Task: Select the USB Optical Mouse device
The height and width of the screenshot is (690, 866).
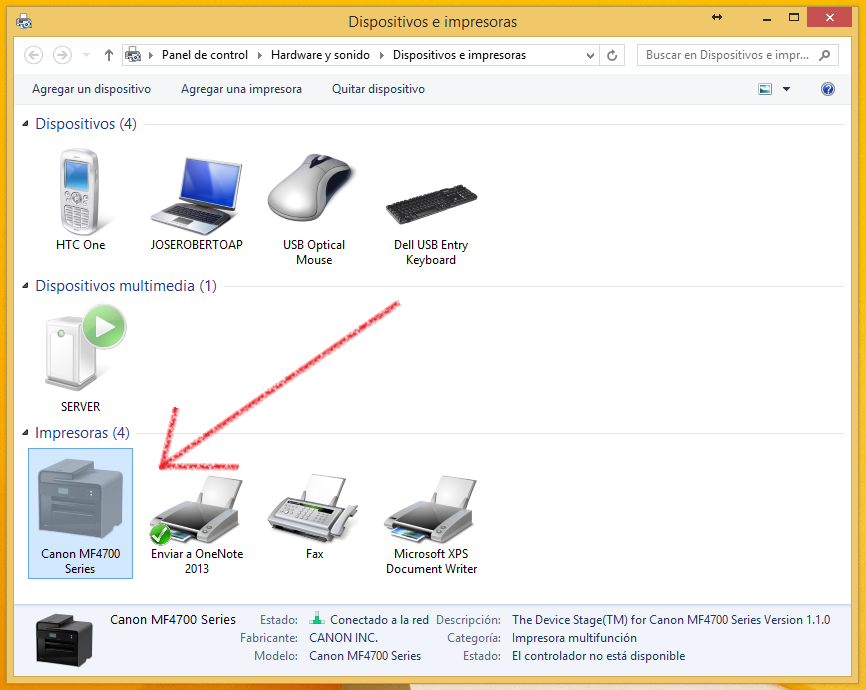Action: click(314, 209)
